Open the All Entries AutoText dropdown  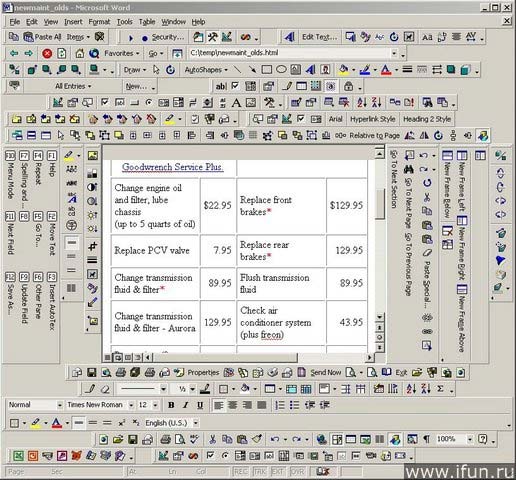click(73, 86)
